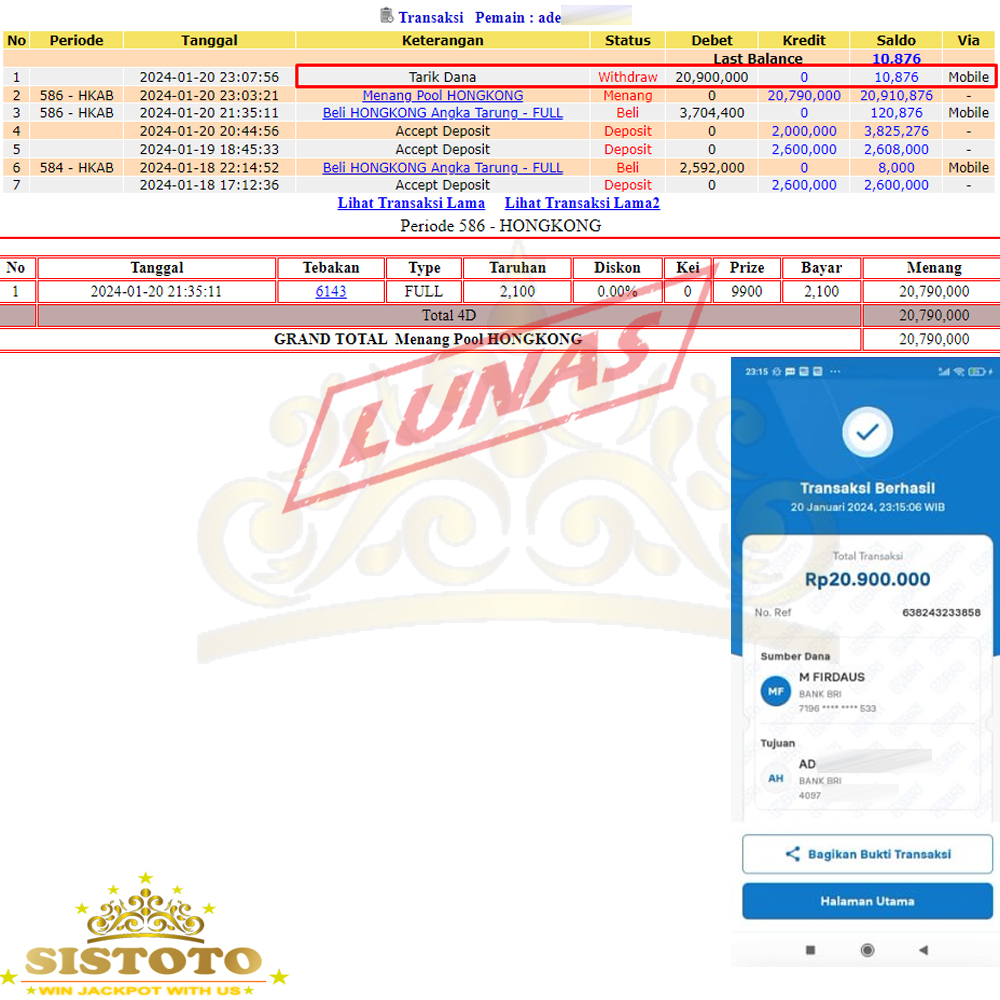Open the Menang Pool HONGKONG link
The image size is (1000, 1000).
(x=442, y=95)
